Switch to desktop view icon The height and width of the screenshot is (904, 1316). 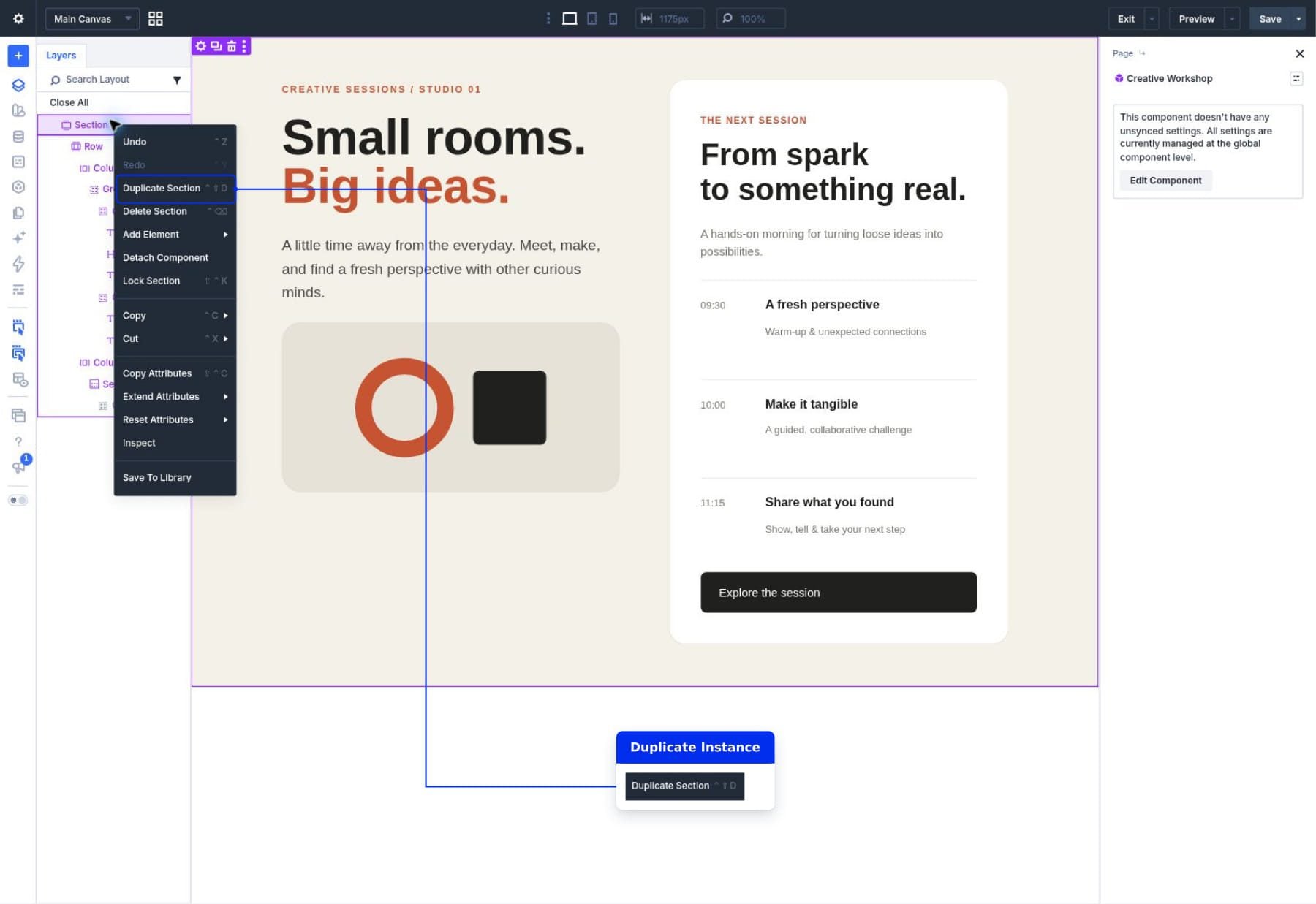pyautogui.click(x=569, y=18)
